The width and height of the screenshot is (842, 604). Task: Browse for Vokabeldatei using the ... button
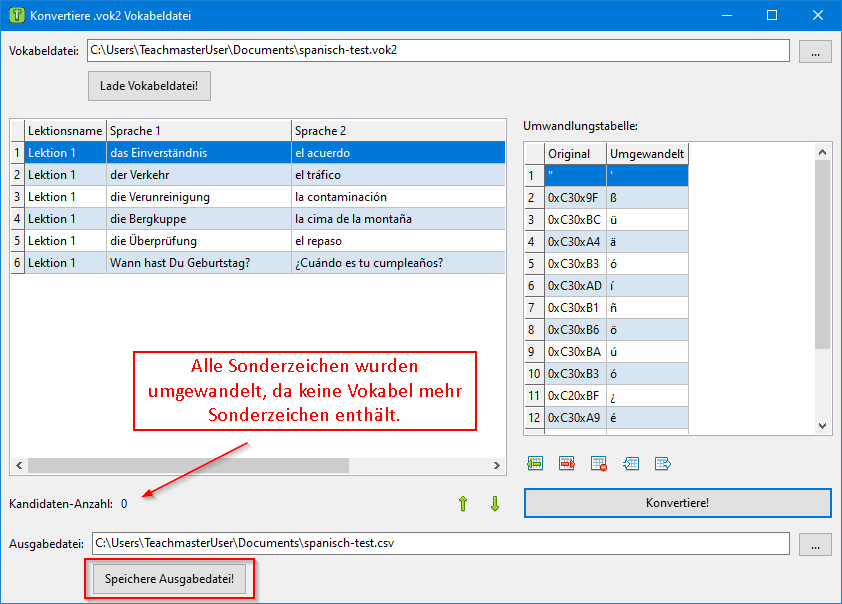pyautogui.click(x=815, y=51)
